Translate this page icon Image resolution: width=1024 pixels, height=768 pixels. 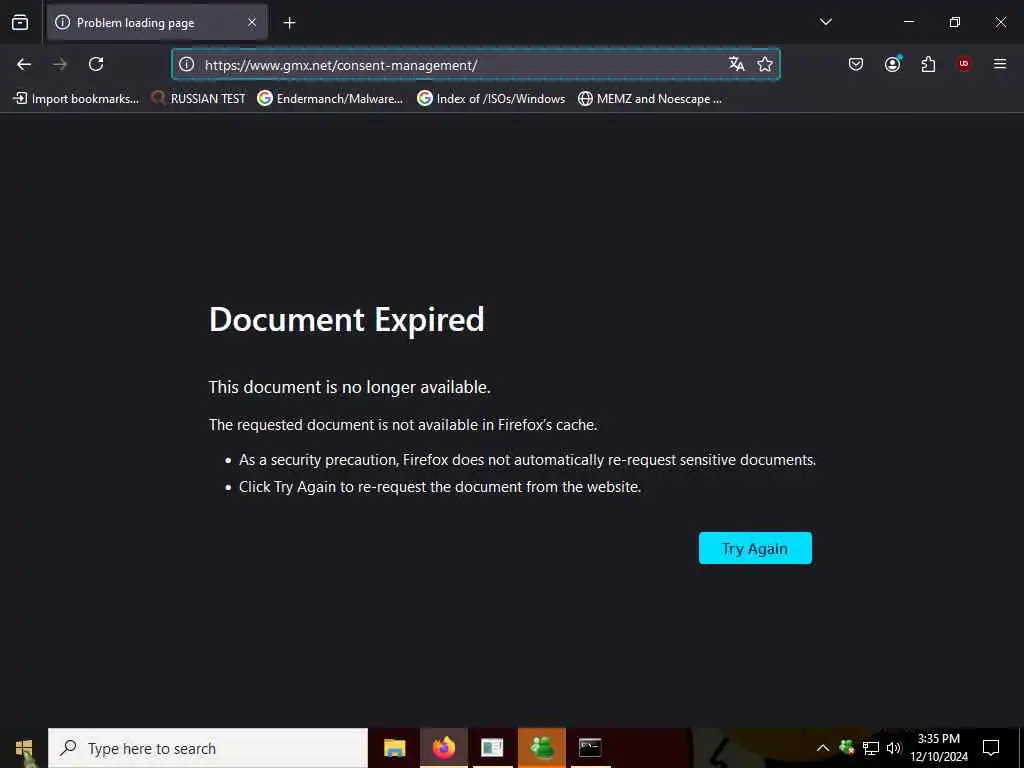[x=737, y=64]
